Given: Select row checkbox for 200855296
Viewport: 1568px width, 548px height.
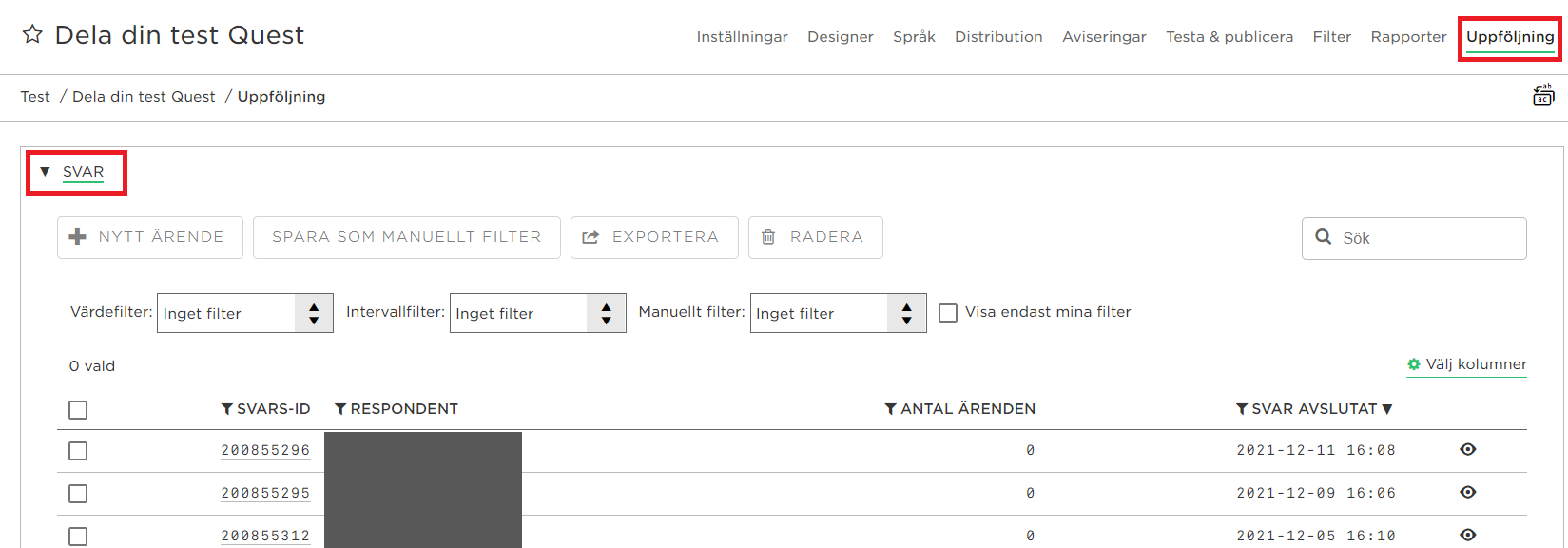Looking at the screenshot, I should pyautogui.click(x=78, y=451).
